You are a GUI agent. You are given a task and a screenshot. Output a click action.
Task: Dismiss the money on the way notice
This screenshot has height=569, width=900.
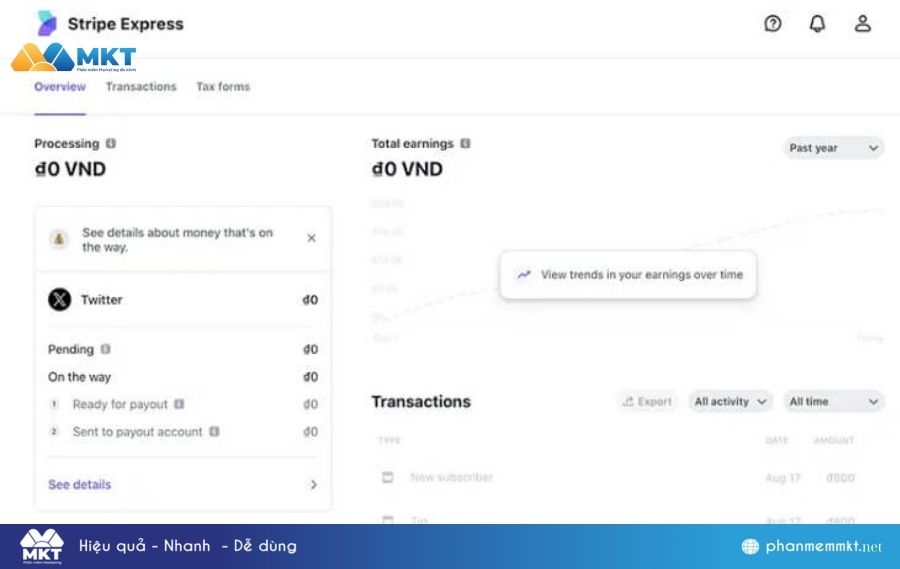point(311,238)
